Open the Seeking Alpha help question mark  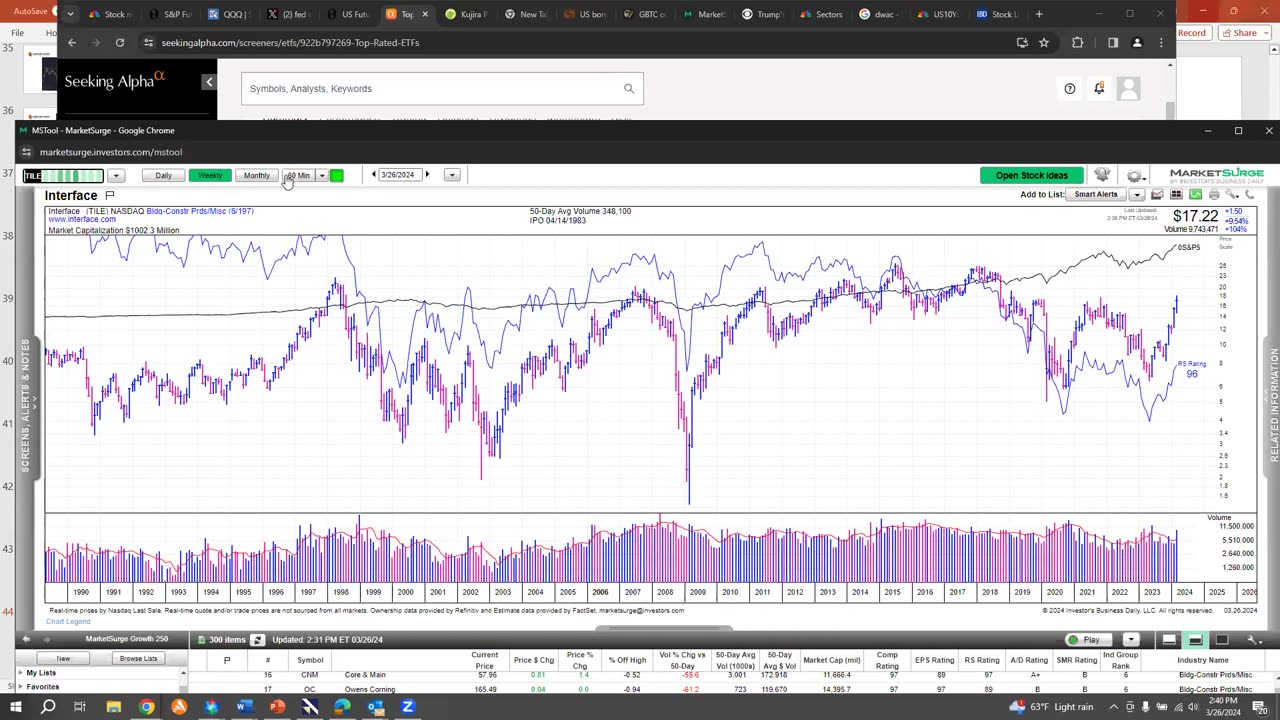coord(1070,89)
